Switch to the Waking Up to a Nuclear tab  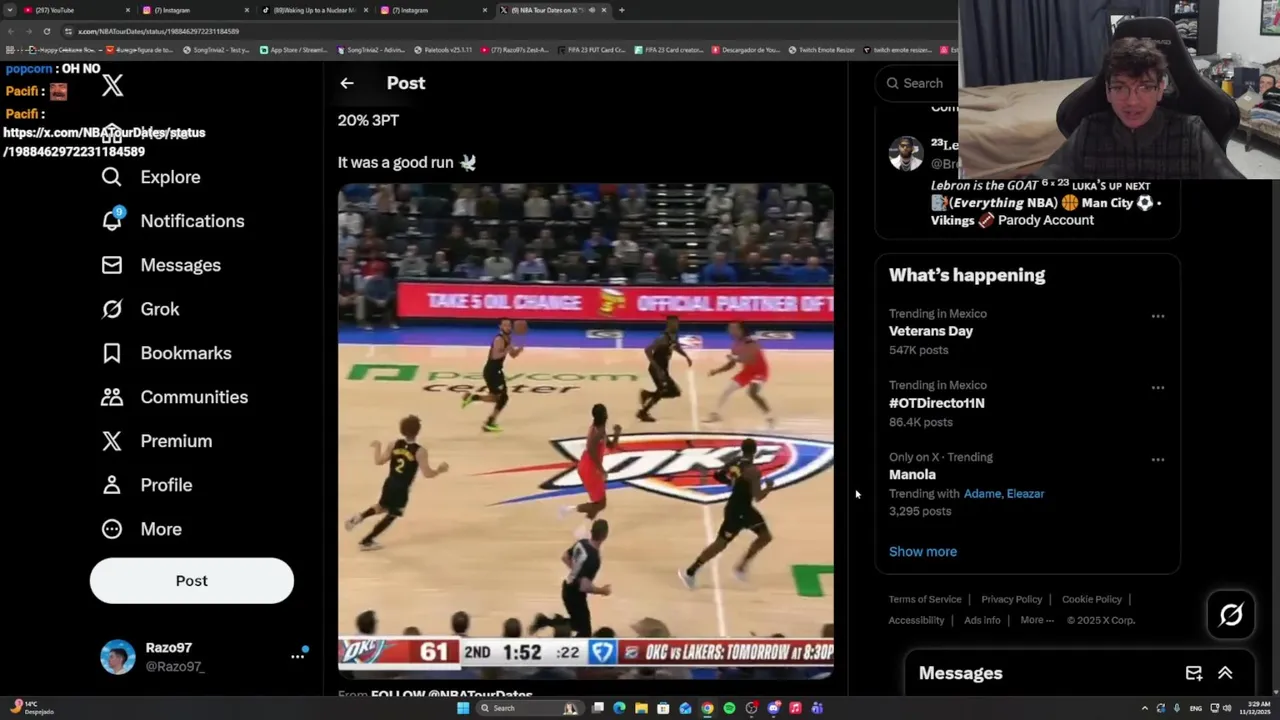[x=316, y=10]
